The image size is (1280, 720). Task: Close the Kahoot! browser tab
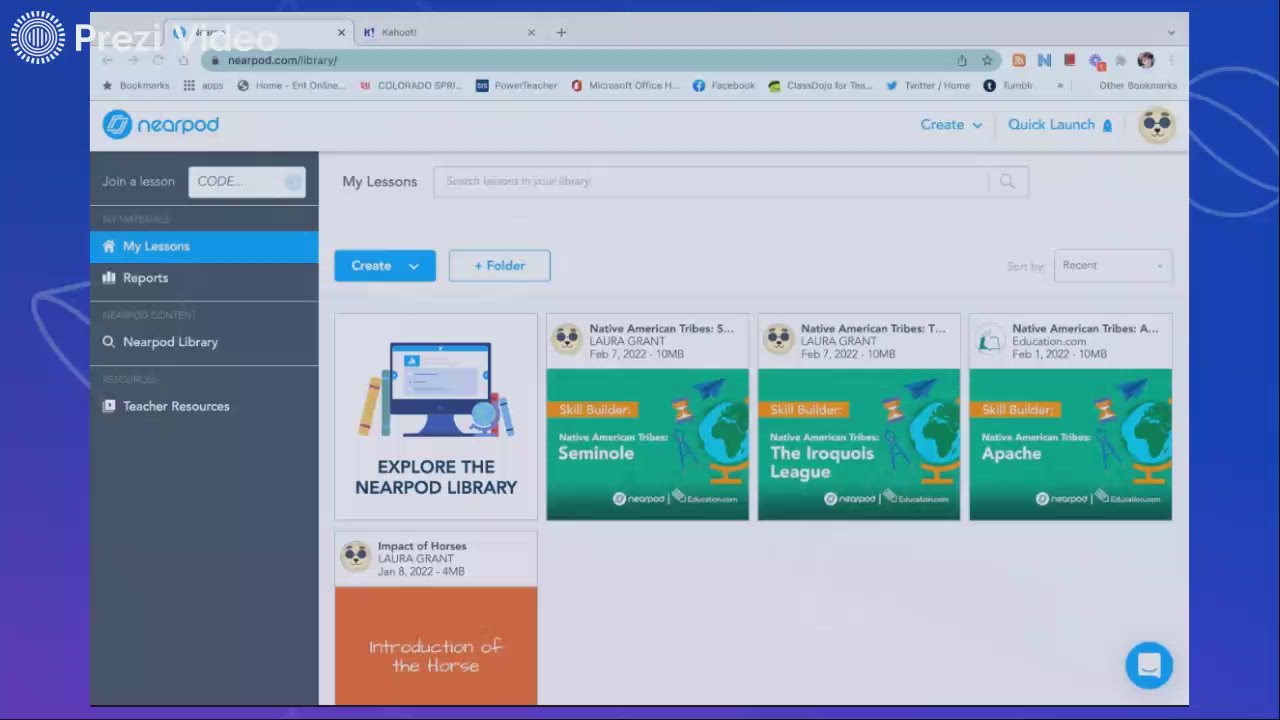tap(531, 32)
